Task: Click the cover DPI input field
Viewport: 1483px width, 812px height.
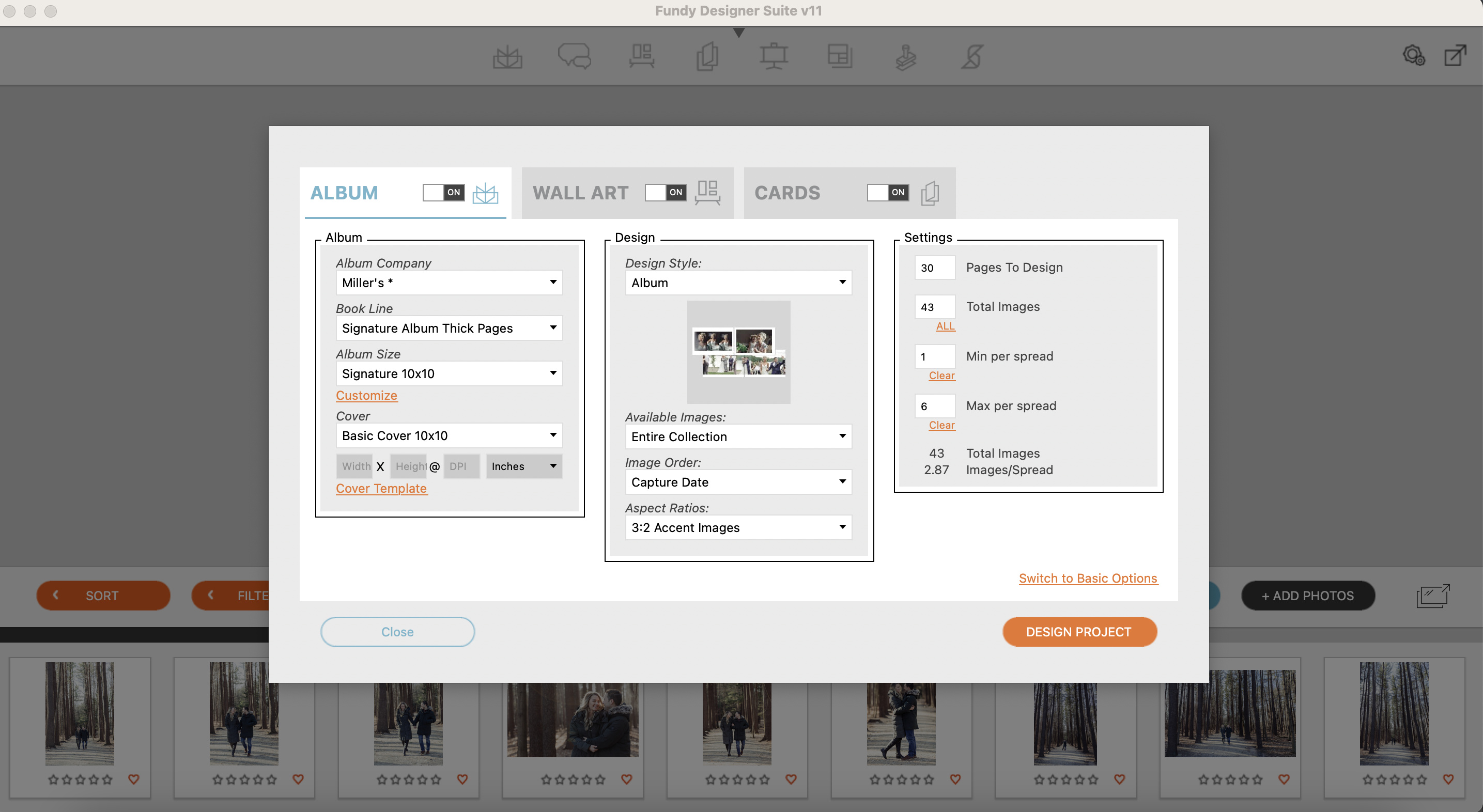Action: [x=462, y=466]
